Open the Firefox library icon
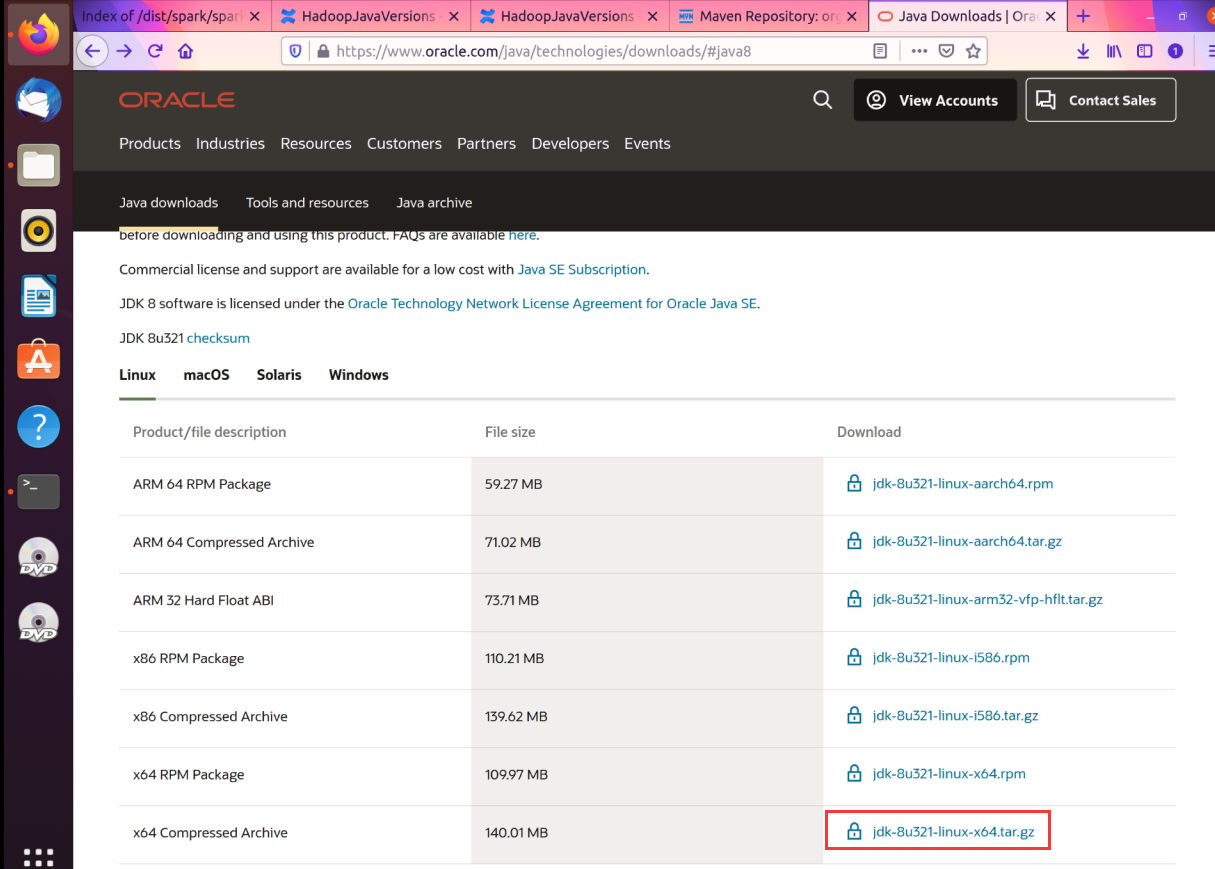Viewport: 1215px width, 869px height. (1114, 51)
